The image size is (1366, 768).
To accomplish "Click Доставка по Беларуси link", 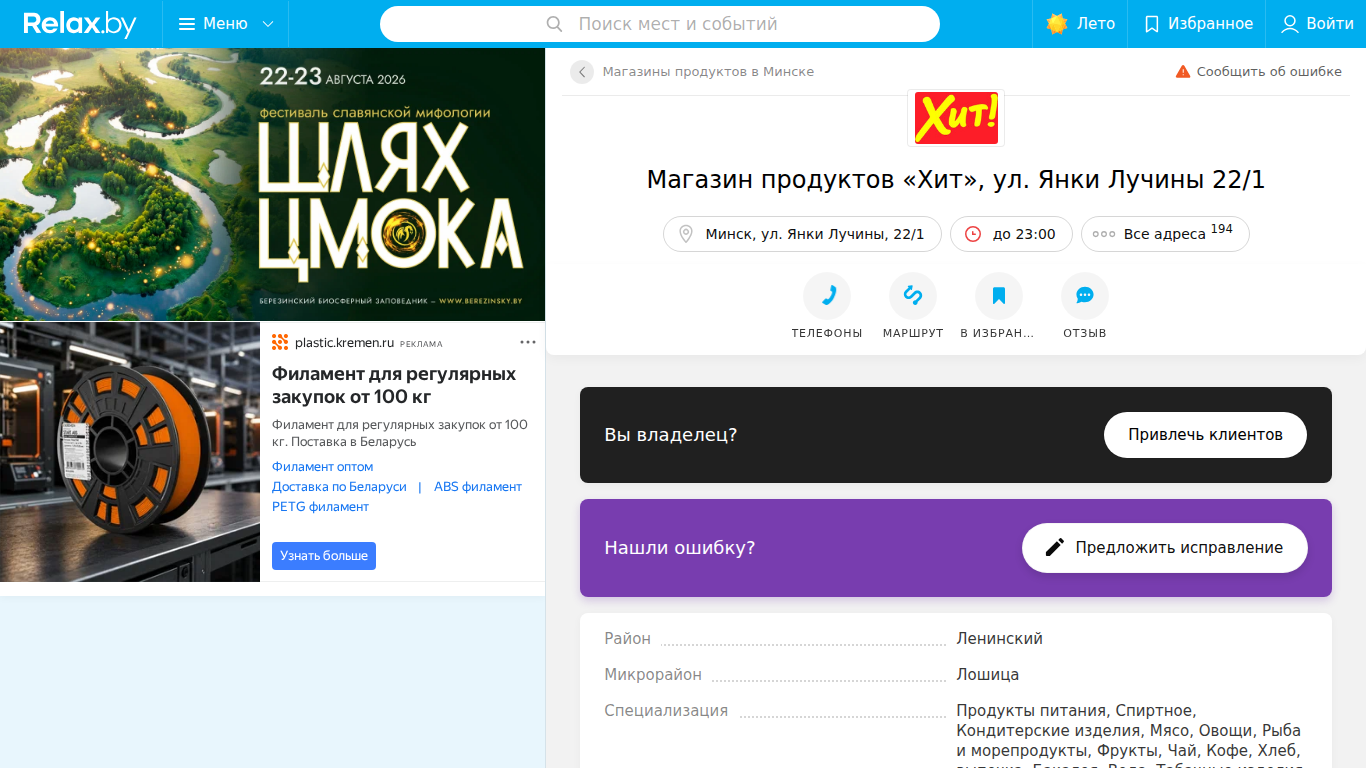I will coord(339,487).
